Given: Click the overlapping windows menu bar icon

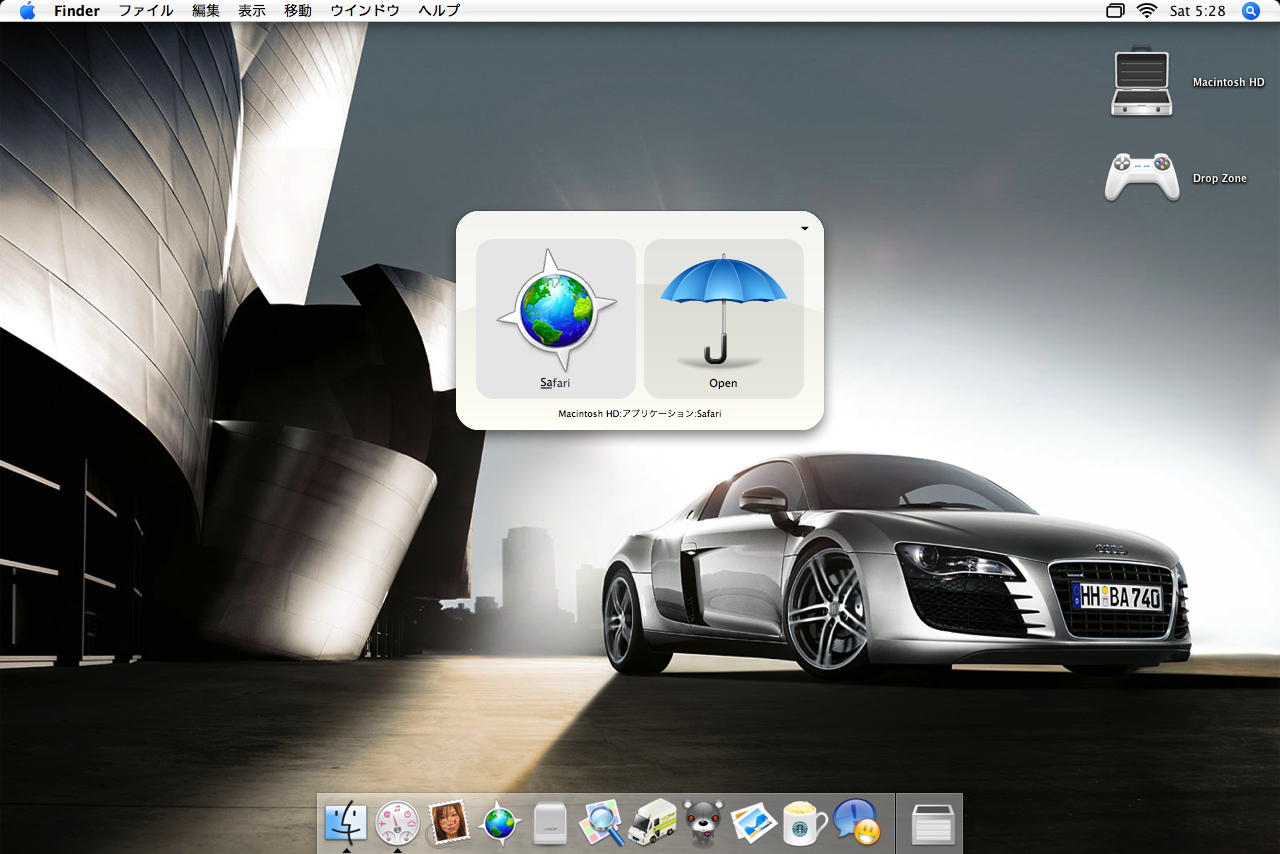Looking at the screenshot, I should pyautogui.click(x=1115, y=11).
